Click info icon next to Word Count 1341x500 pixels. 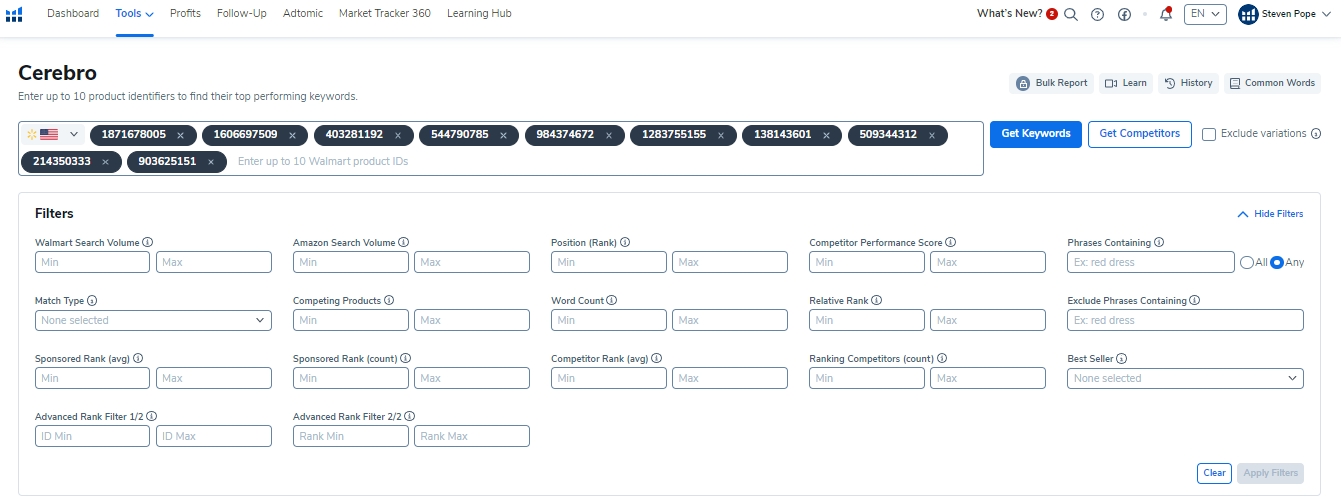611,300
